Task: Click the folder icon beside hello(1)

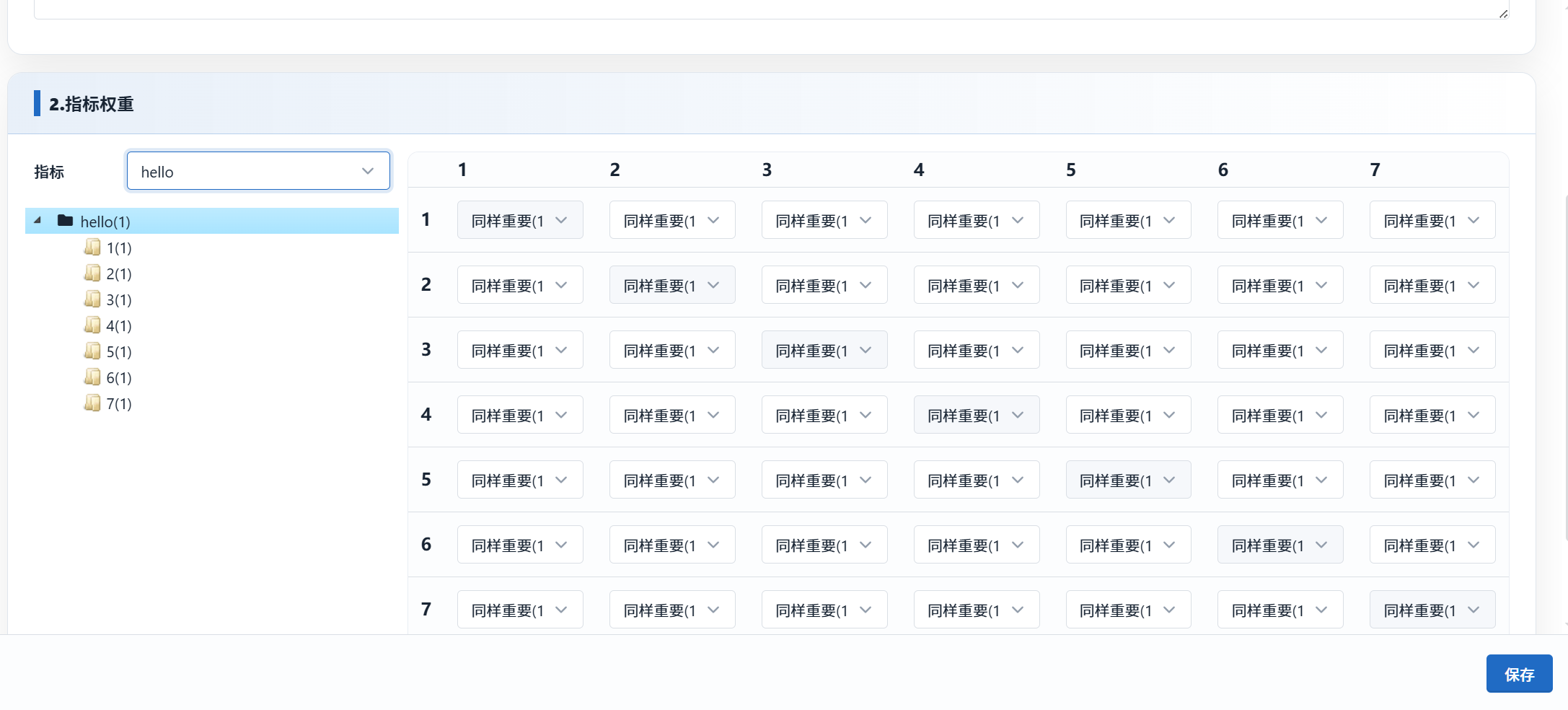Action: (x=65, y=221)
